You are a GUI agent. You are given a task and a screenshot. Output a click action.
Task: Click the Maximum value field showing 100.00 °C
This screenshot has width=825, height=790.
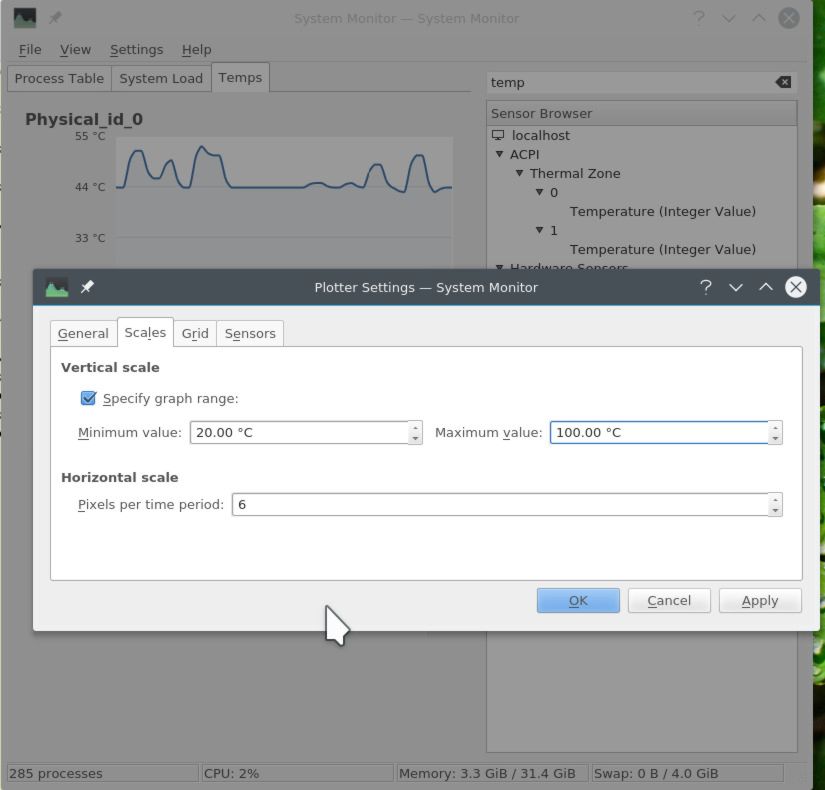[659, 433]
